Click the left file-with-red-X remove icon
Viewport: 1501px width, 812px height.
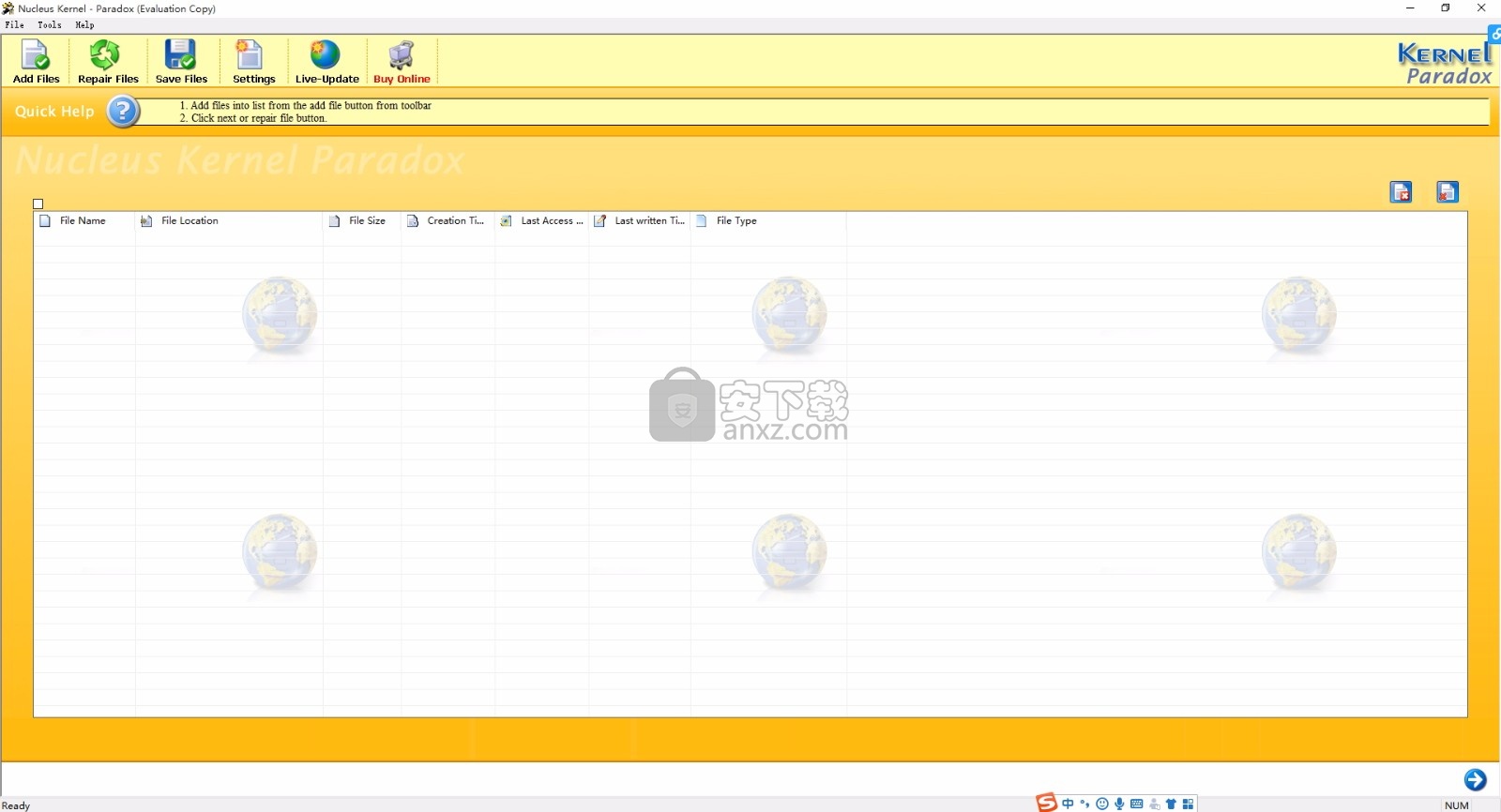click(1401, 192)
